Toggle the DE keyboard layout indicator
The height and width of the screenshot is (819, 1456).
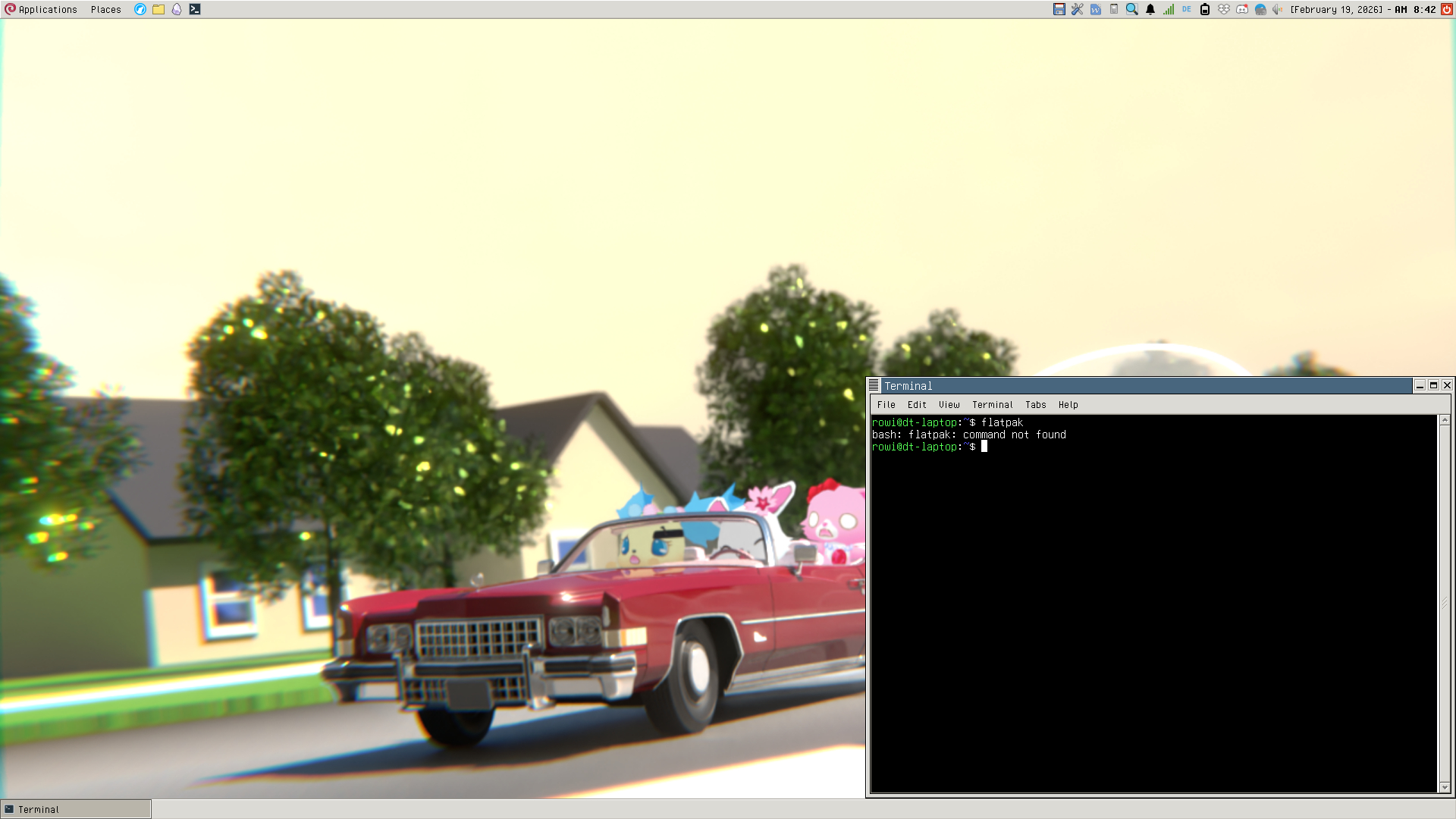click(1187, 9)
